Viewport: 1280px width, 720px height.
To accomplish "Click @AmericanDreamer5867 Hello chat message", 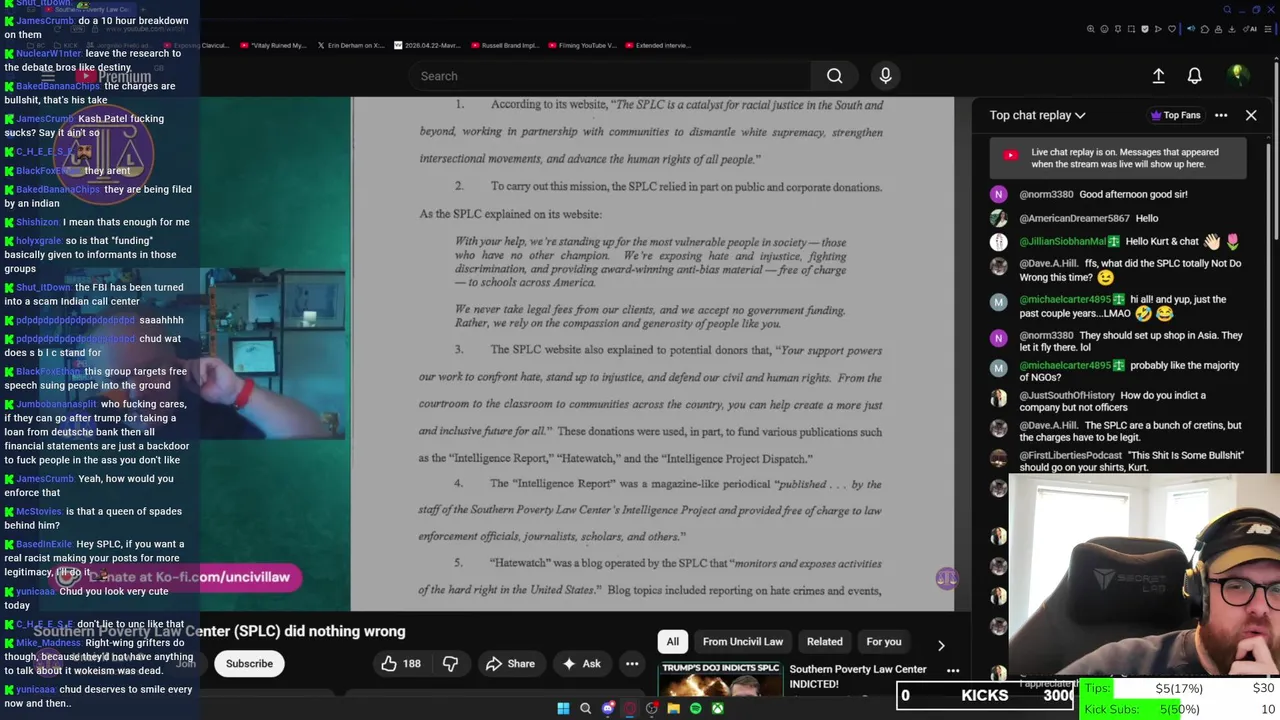I will coord(1088,218).
